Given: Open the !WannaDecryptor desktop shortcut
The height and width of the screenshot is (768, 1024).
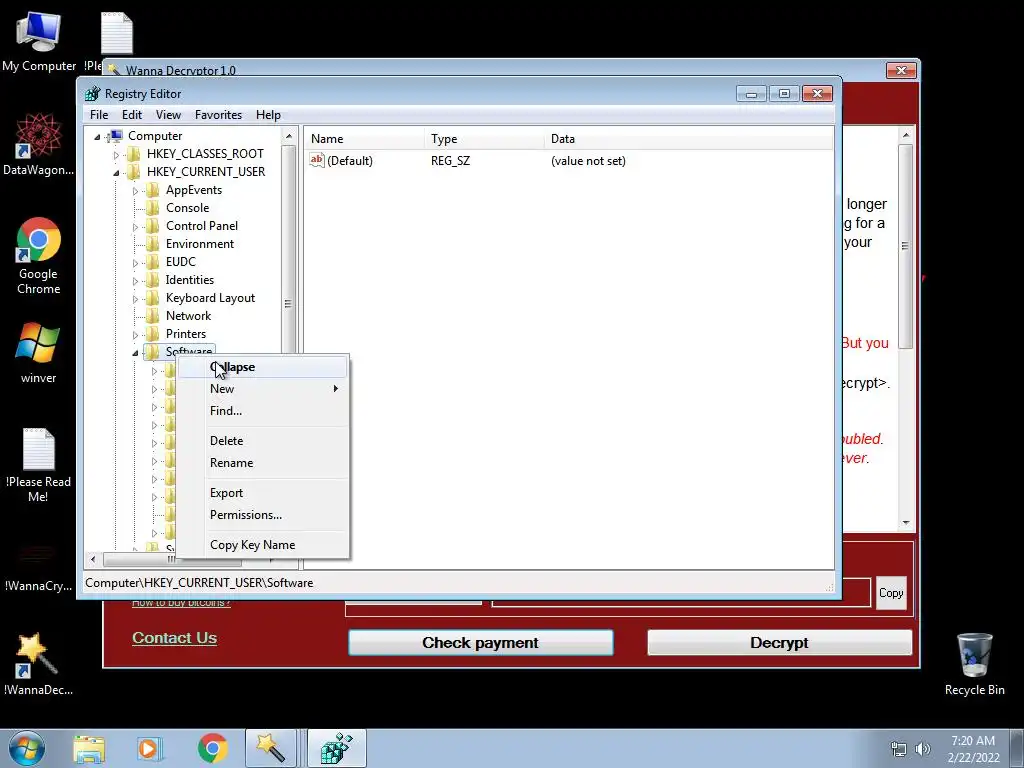Looking at the screenshot, I should point(38,664).
